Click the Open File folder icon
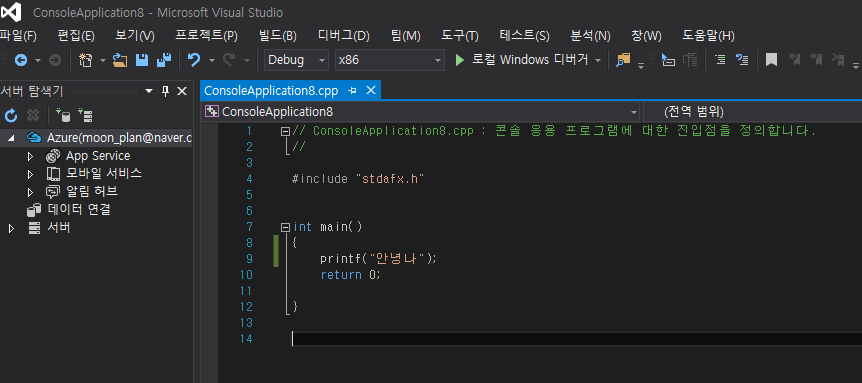Image resolution: width=862 pixels, height=383 pixels. click(120, 60)
